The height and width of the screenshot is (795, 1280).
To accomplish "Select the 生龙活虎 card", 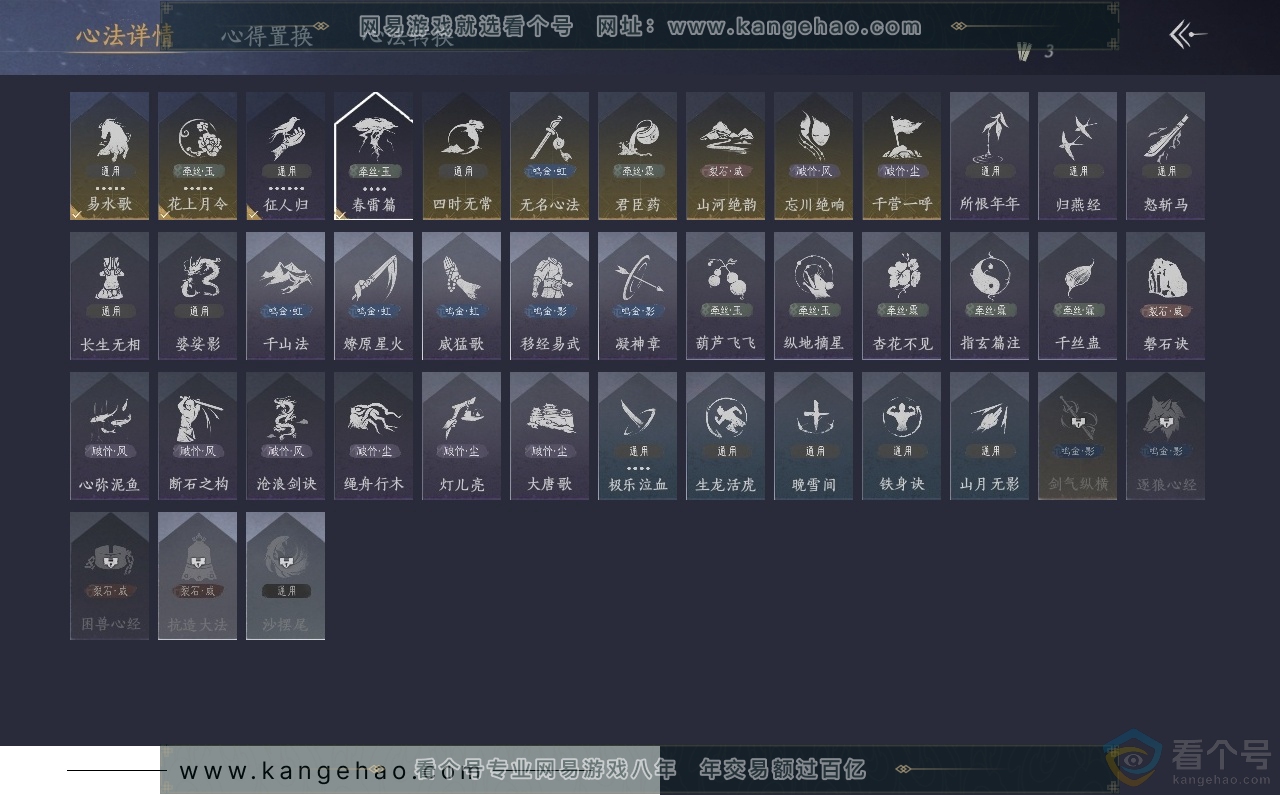I will tap(726, 436).
